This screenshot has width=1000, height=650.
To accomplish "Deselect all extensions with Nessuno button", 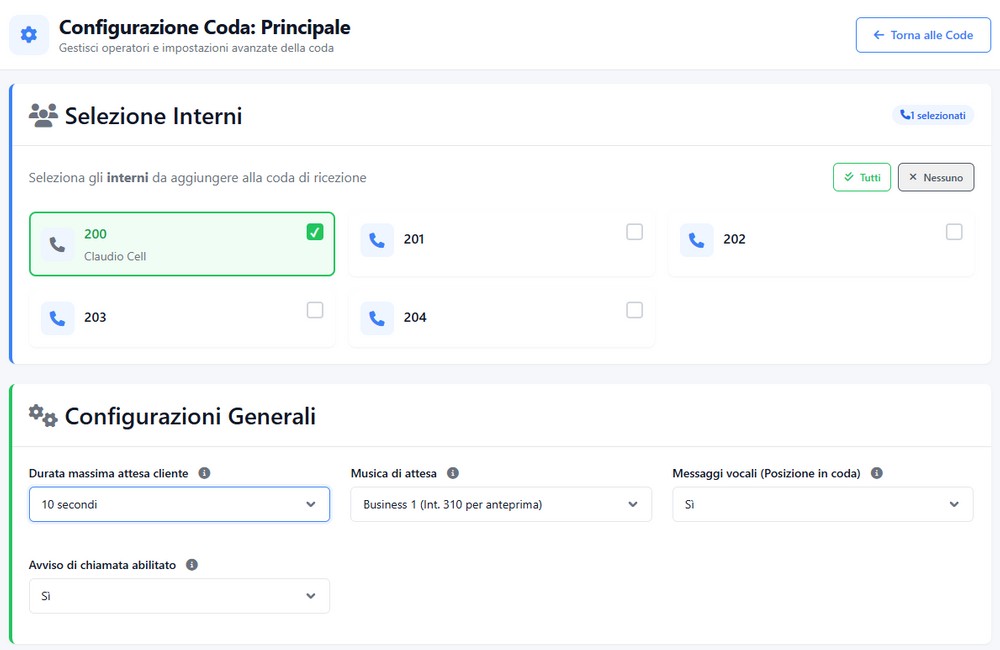I will coord(935,178).
